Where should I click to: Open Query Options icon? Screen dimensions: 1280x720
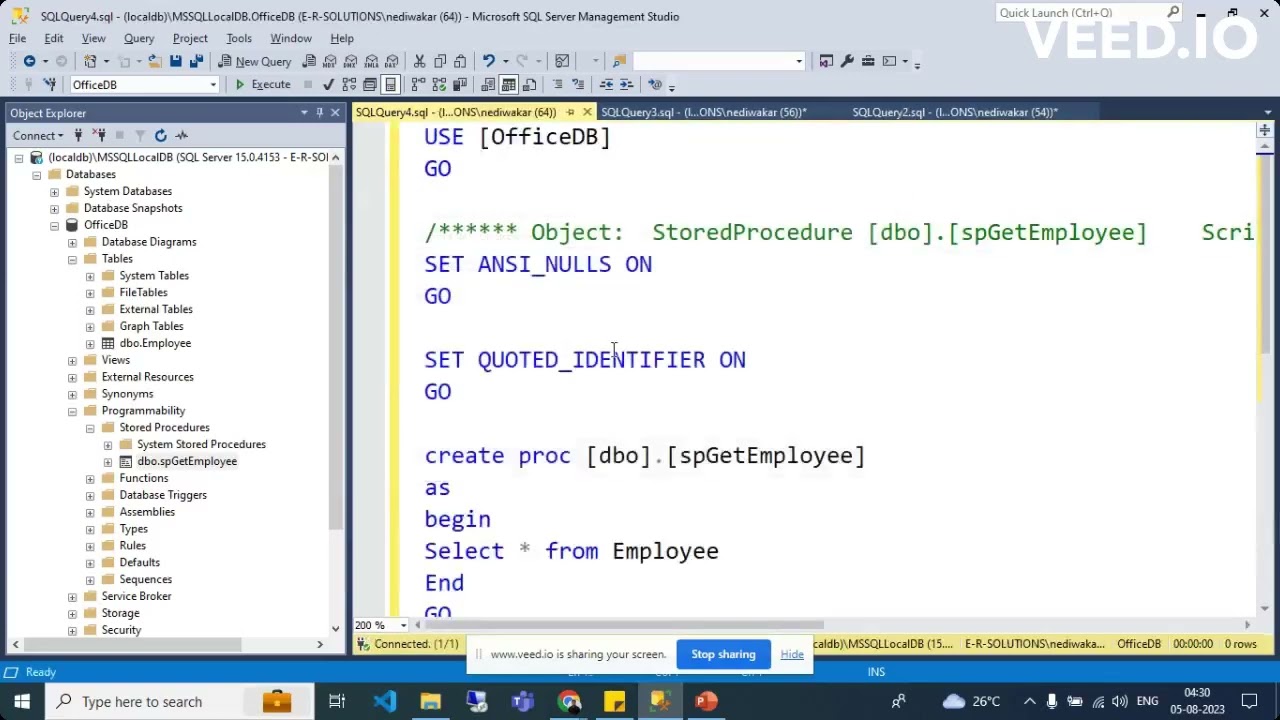(x=370, y=84)
